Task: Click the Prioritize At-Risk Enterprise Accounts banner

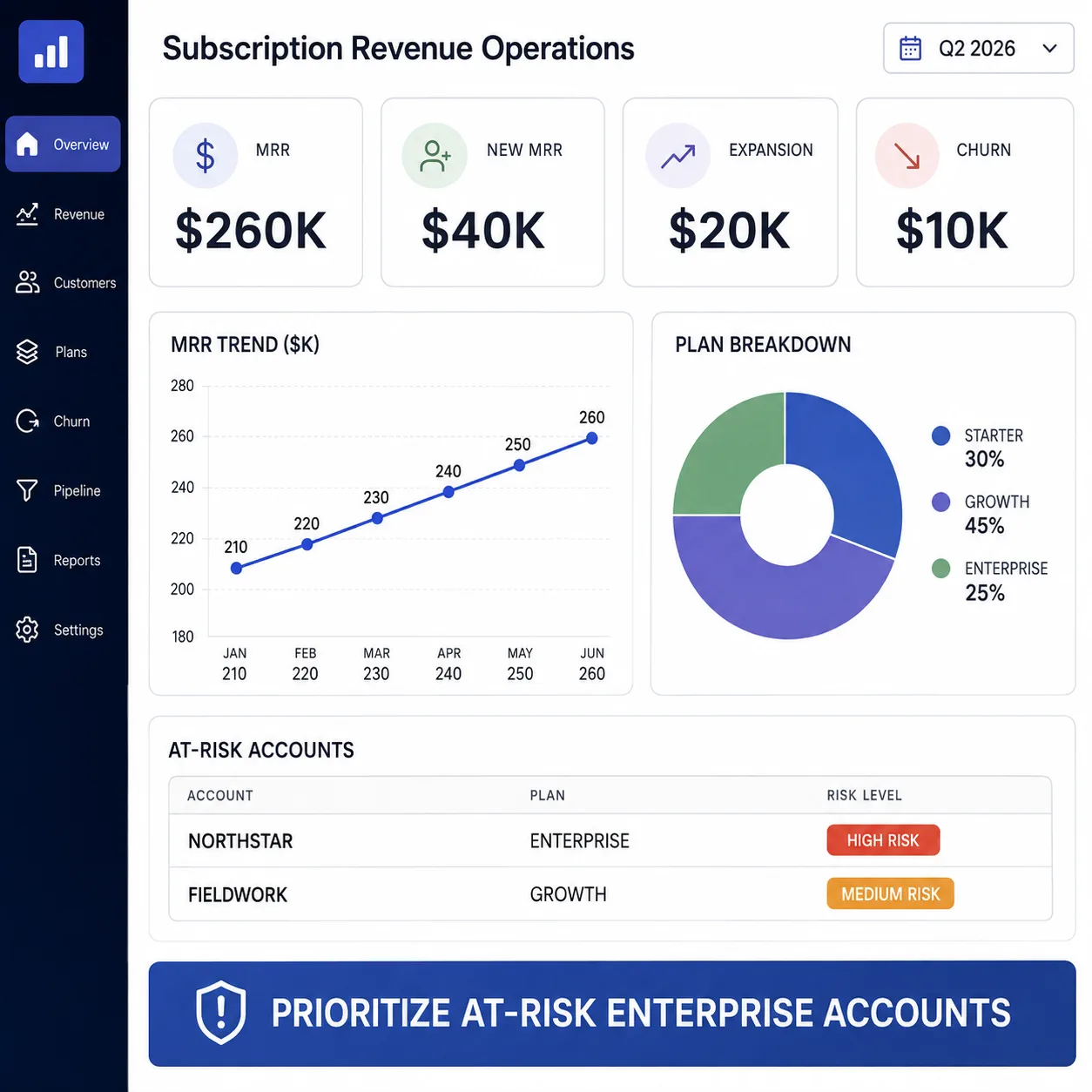Action: (x=612, y=1013)
